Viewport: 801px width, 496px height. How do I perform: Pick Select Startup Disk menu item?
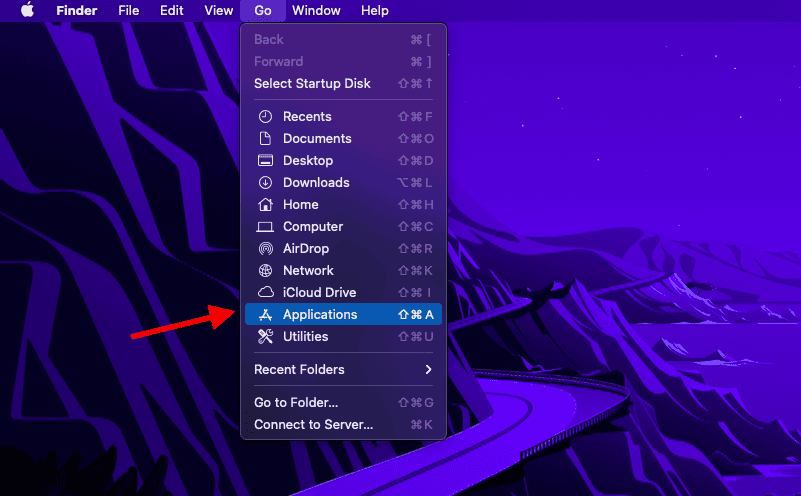[x=312, y=84]
